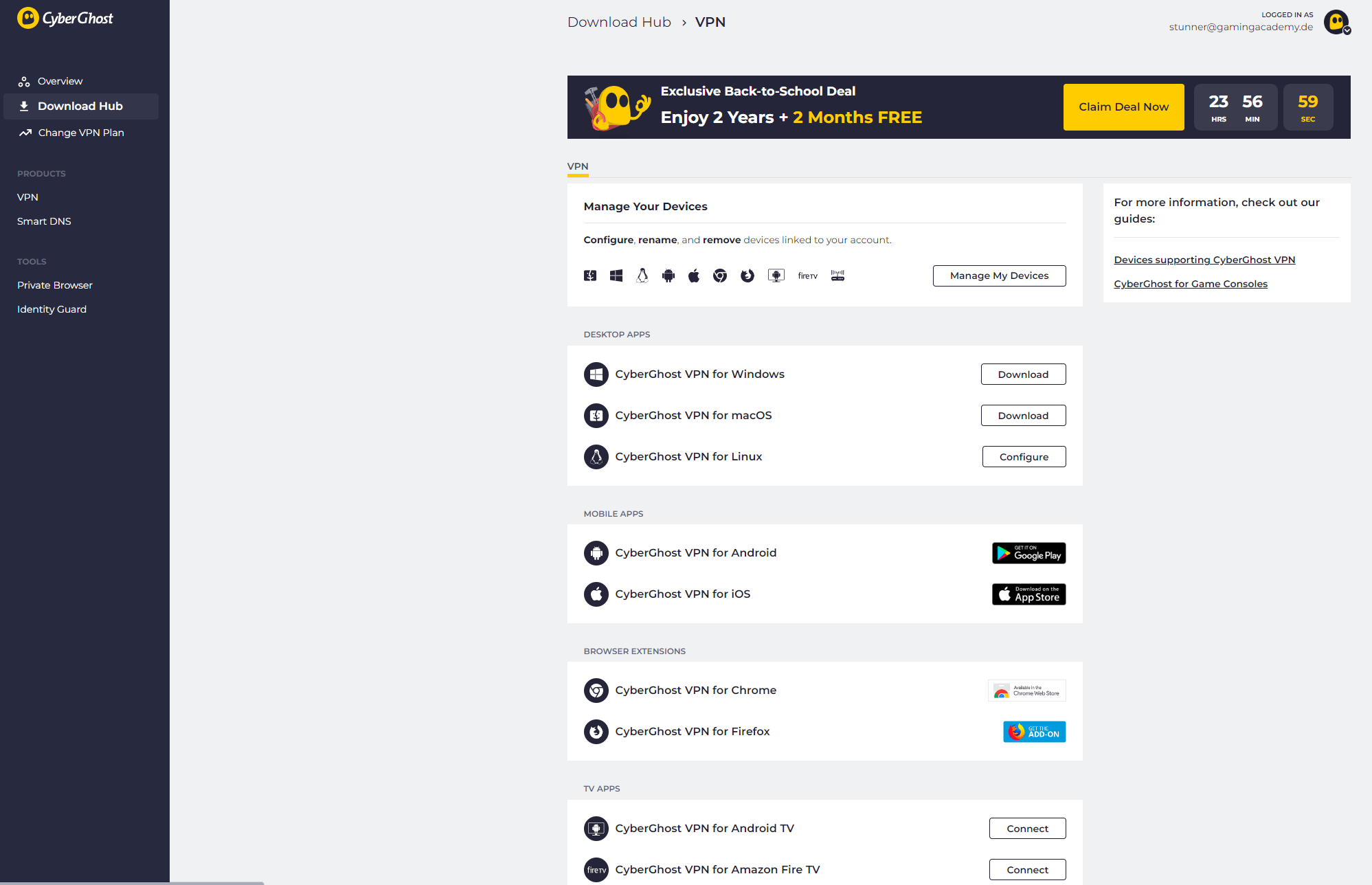1372x885 pixels.
Task: Click Get it on Google Play badge
Action: [x=1028, y=553]
